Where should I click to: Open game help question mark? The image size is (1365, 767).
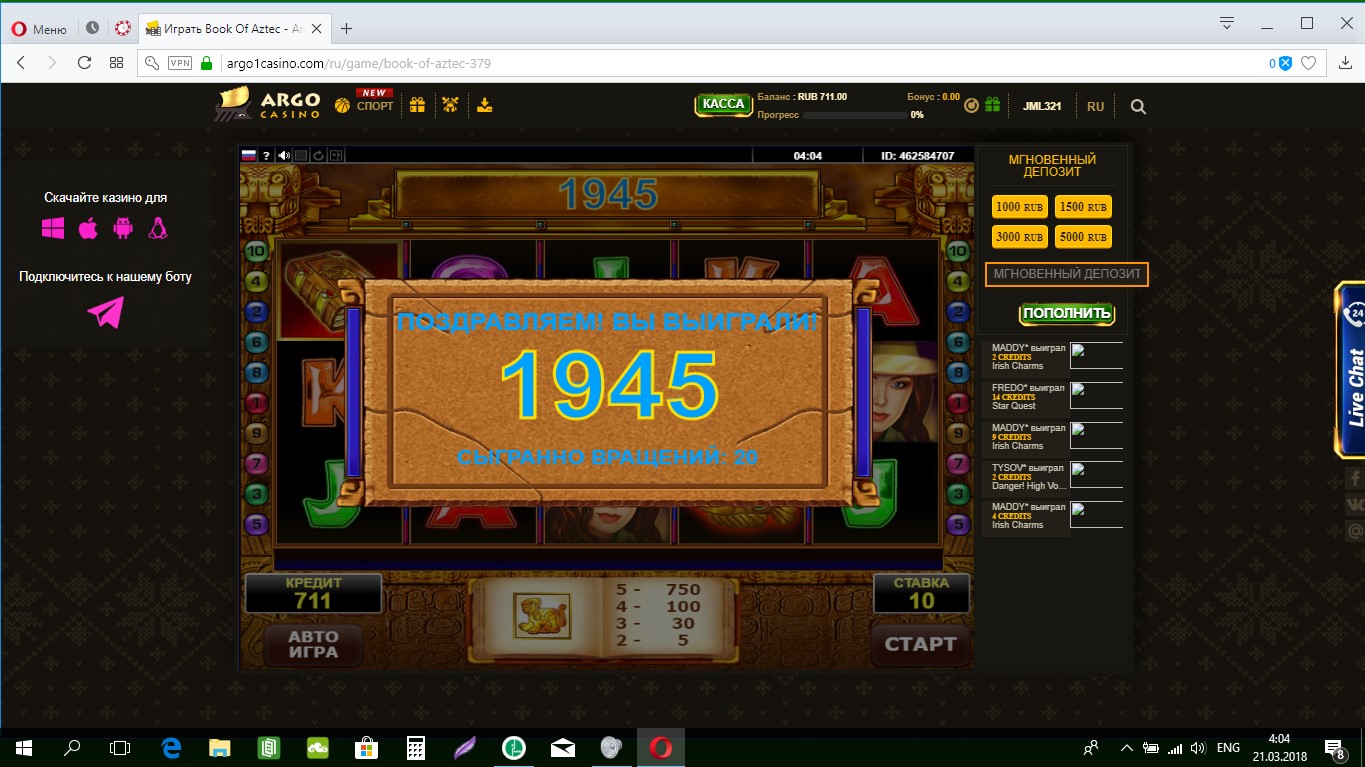tap(266, 155)
